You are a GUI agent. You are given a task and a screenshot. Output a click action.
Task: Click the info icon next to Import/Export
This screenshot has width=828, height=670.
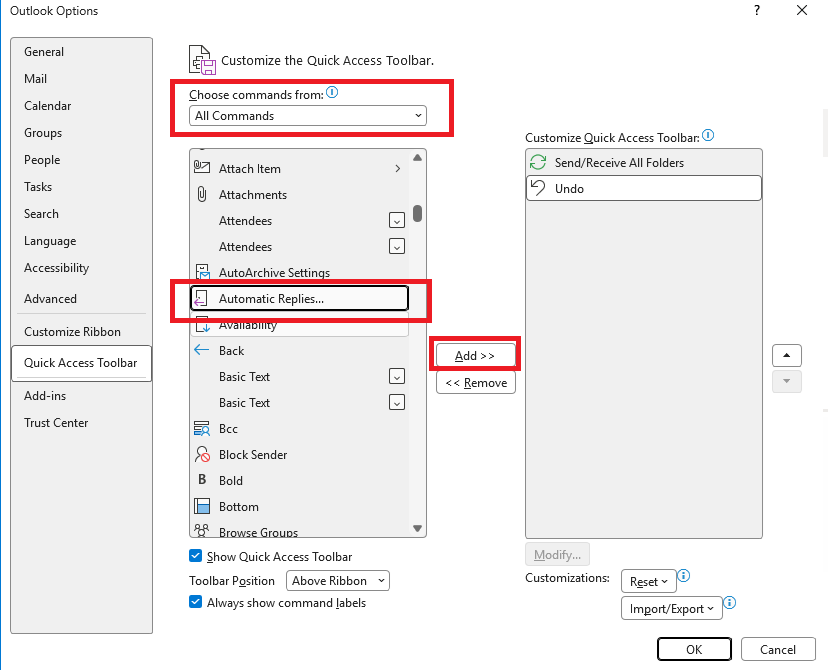tap(729, 602)
